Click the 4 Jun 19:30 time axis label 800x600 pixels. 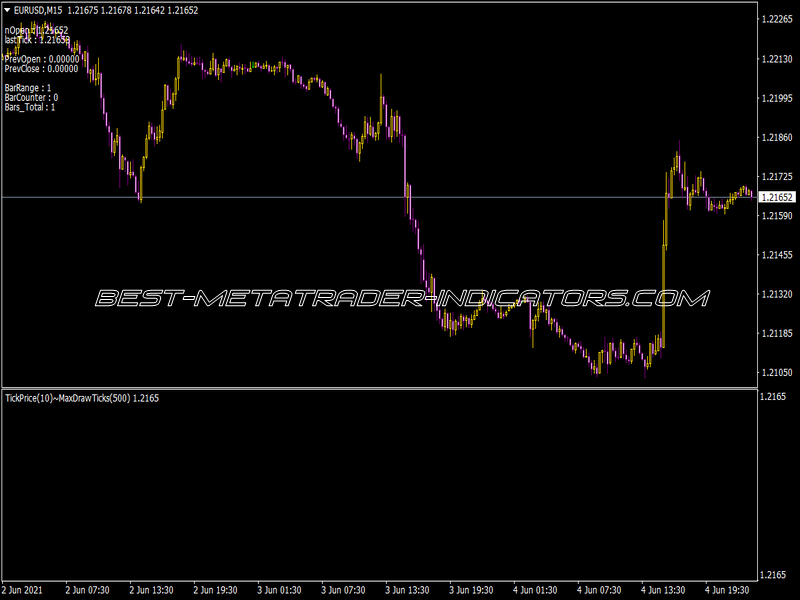(x=727, y=590)
